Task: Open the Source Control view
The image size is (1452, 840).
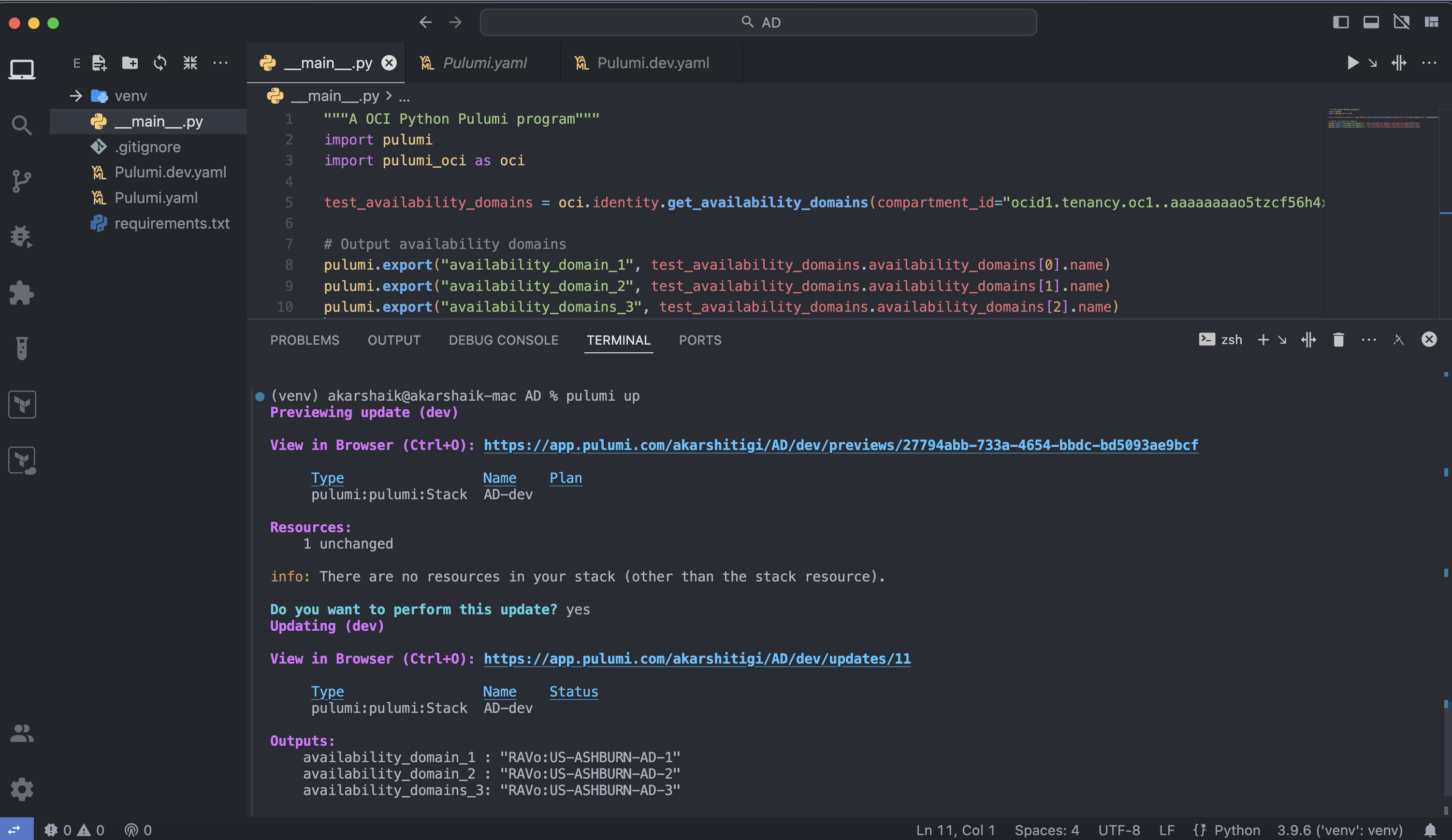Action: coord(21,180)
